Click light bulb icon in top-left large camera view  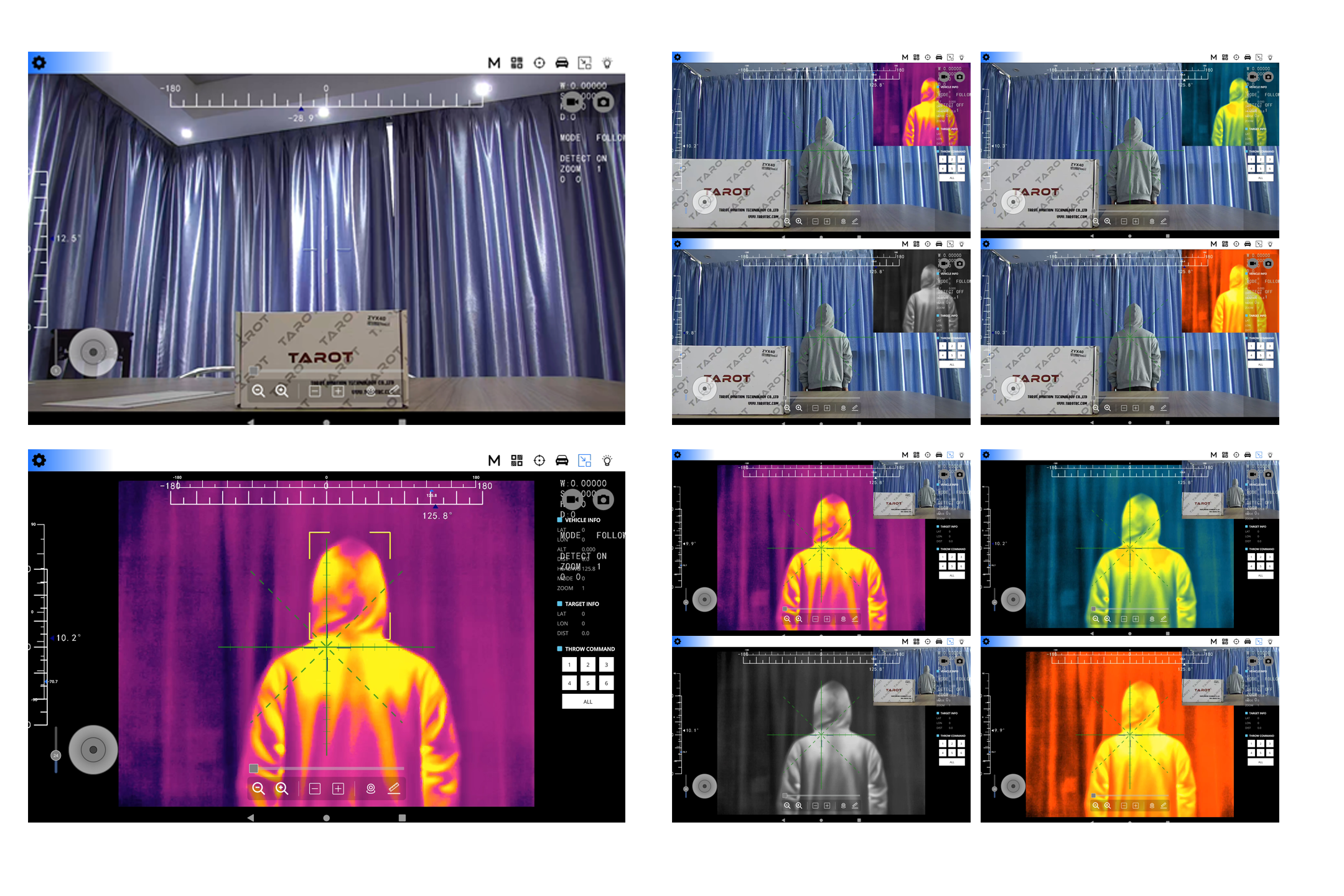coord(607,63)
